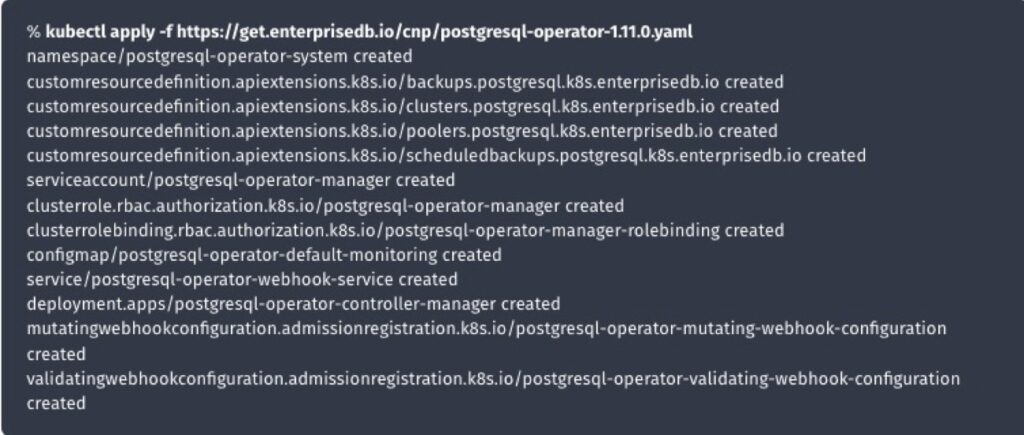Click the clusterrolebinding manager-rolebinding line
Viewport: 1024px width, 435px height.
(x=405, y=230)
